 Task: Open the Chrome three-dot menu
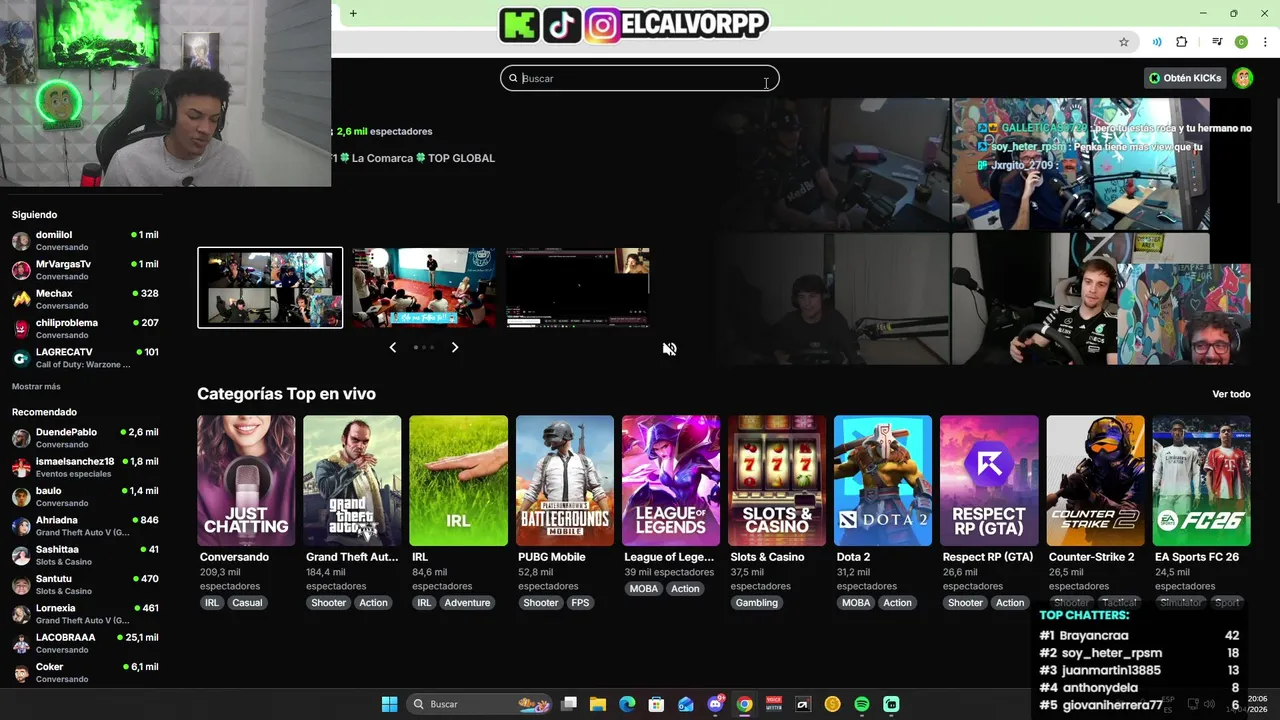pyautogui.click(x=1266, y=42)
